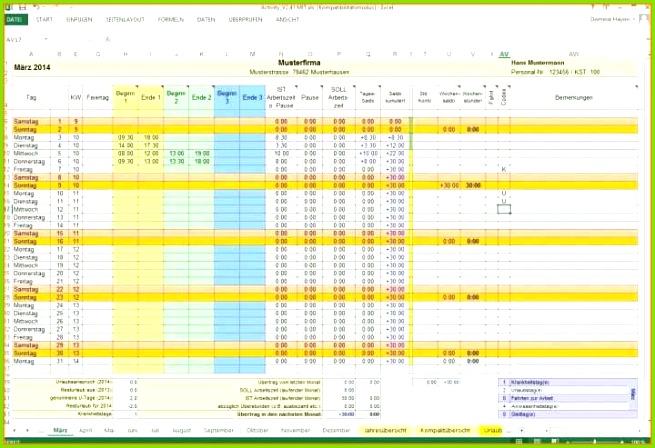The height and width of the screenshot is (448, 655).
Task: Open the DATEI file menu
Action: click(16, 20)
